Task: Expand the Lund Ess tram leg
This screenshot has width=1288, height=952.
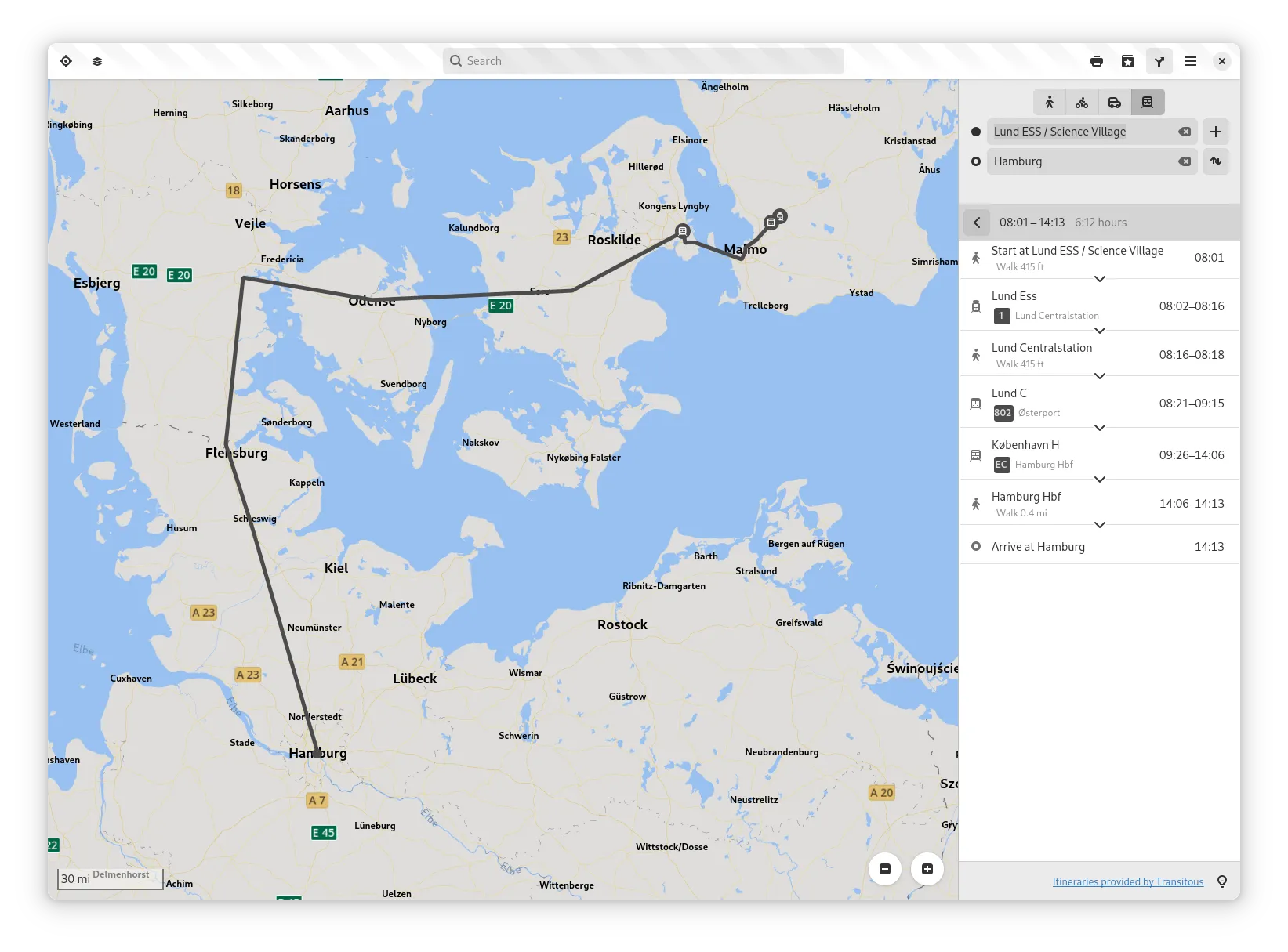Action: point(1100,331)
